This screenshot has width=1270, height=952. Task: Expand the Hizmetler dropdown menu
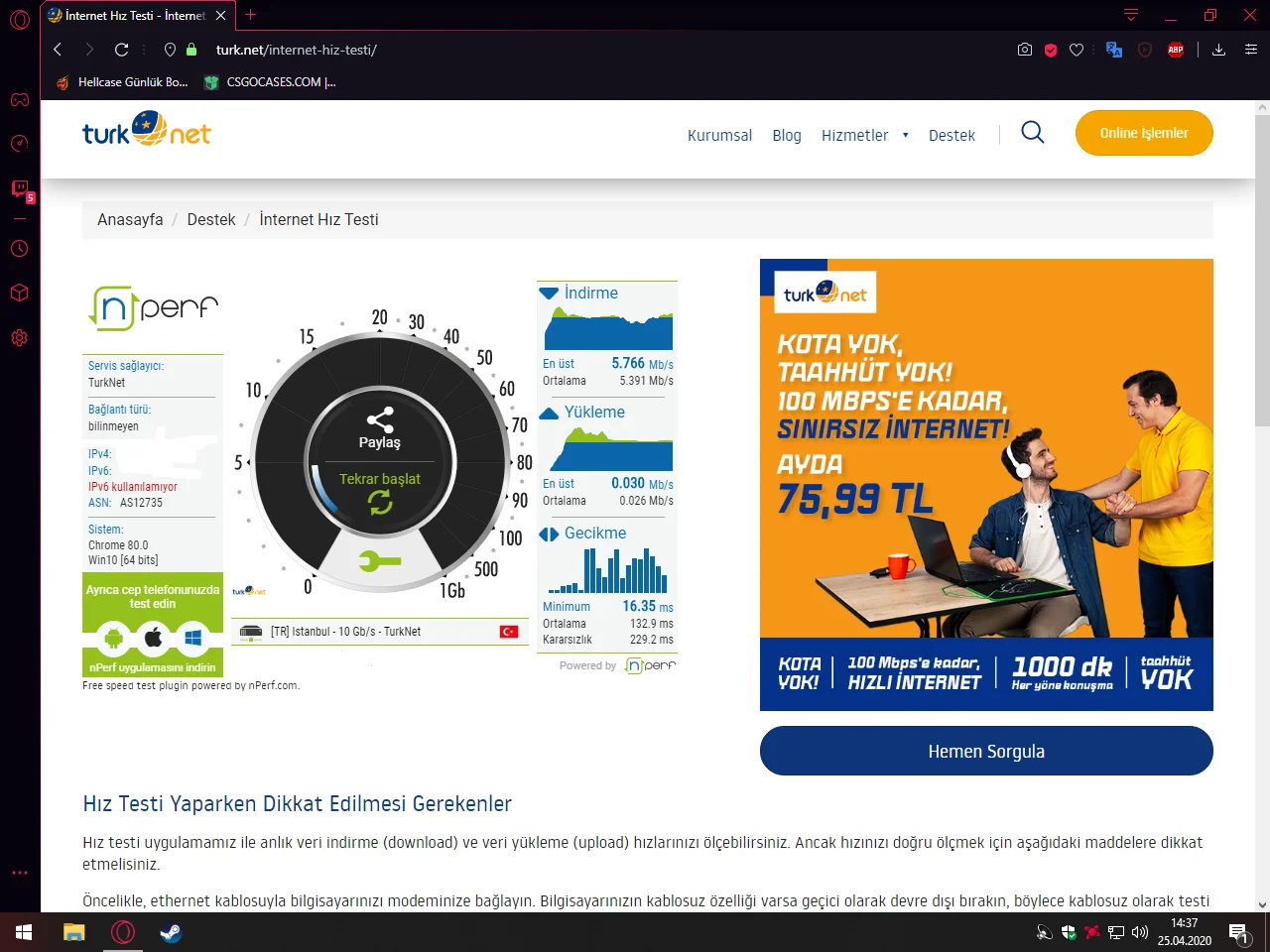point(864,136)
